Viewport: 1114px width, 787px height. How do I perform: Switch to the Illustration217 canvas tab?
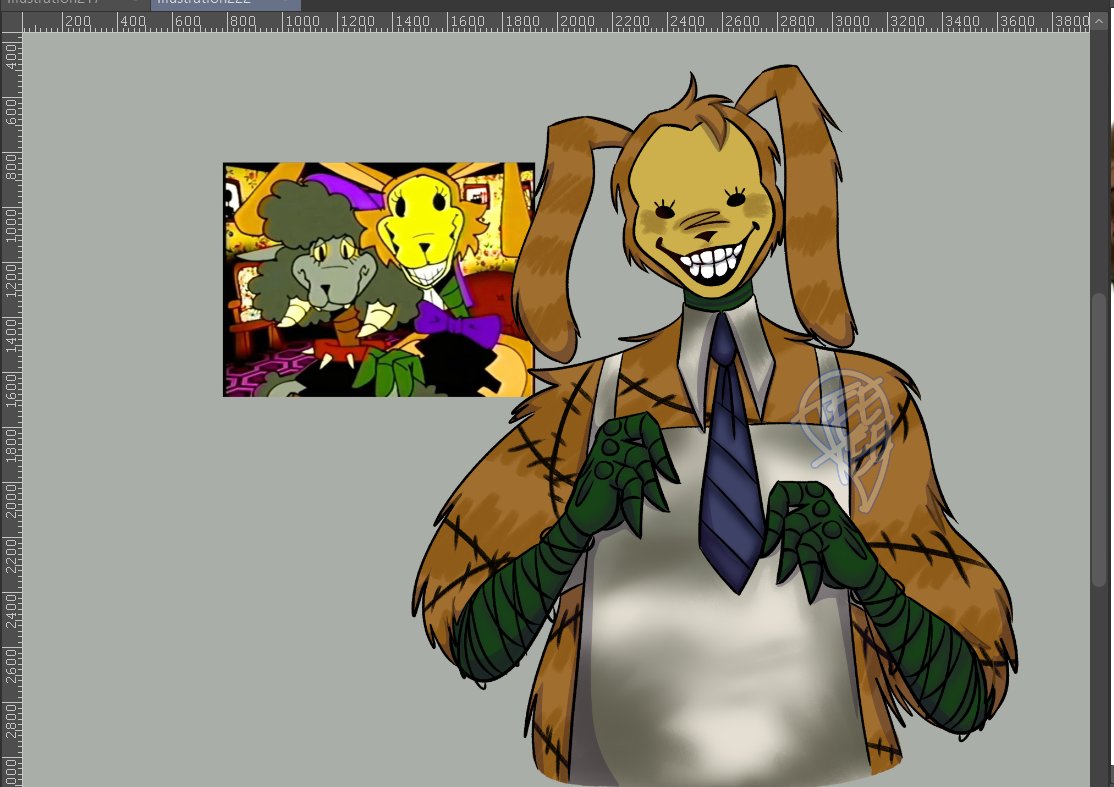(75, 4)
